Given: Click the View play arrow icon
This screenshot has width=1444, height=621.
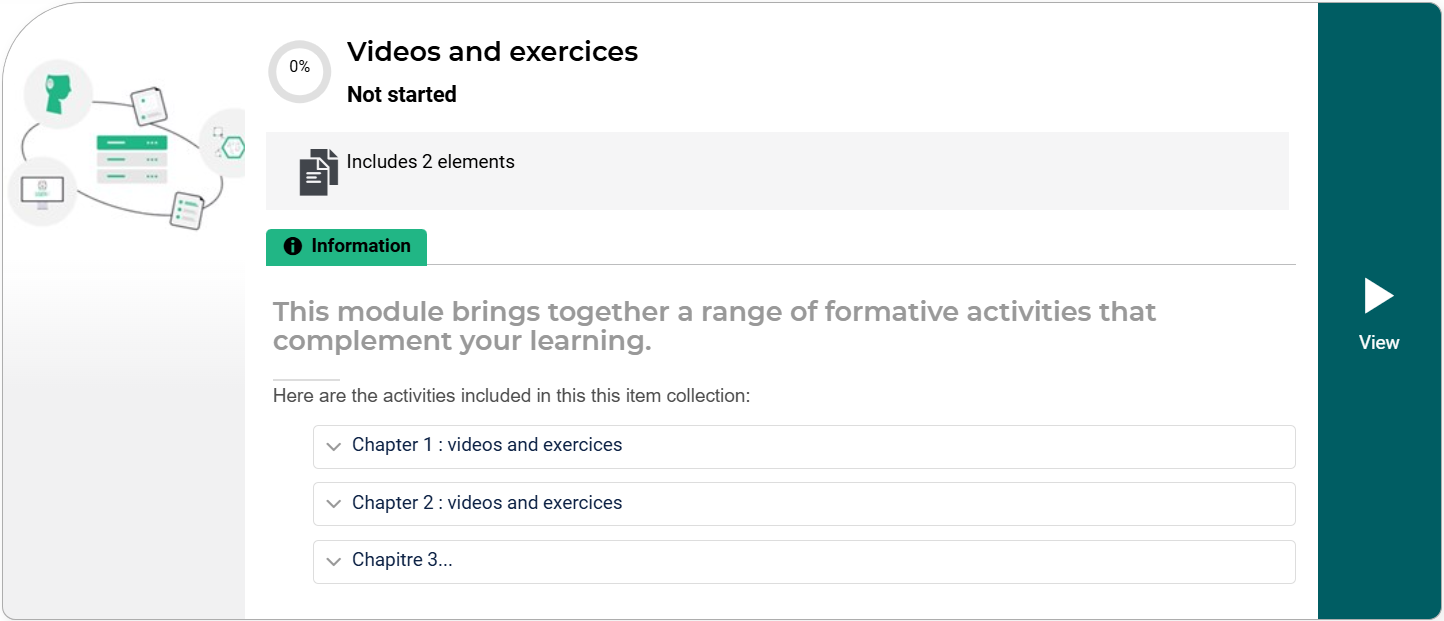Looking at the screenshot, I should pyautogui.click(x=1379, y=296).
